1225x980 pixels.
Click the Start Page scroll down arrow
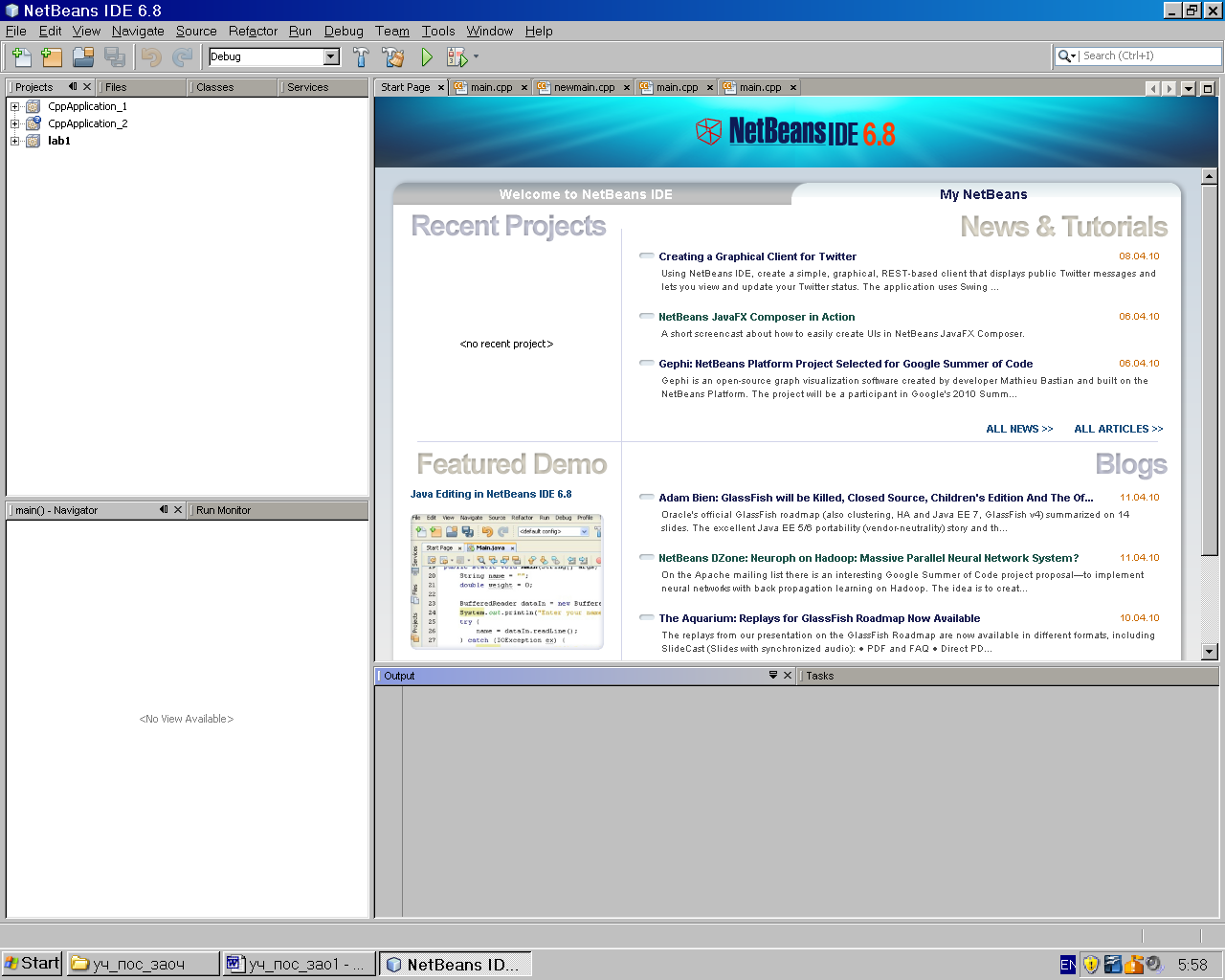coord(1209,652)
